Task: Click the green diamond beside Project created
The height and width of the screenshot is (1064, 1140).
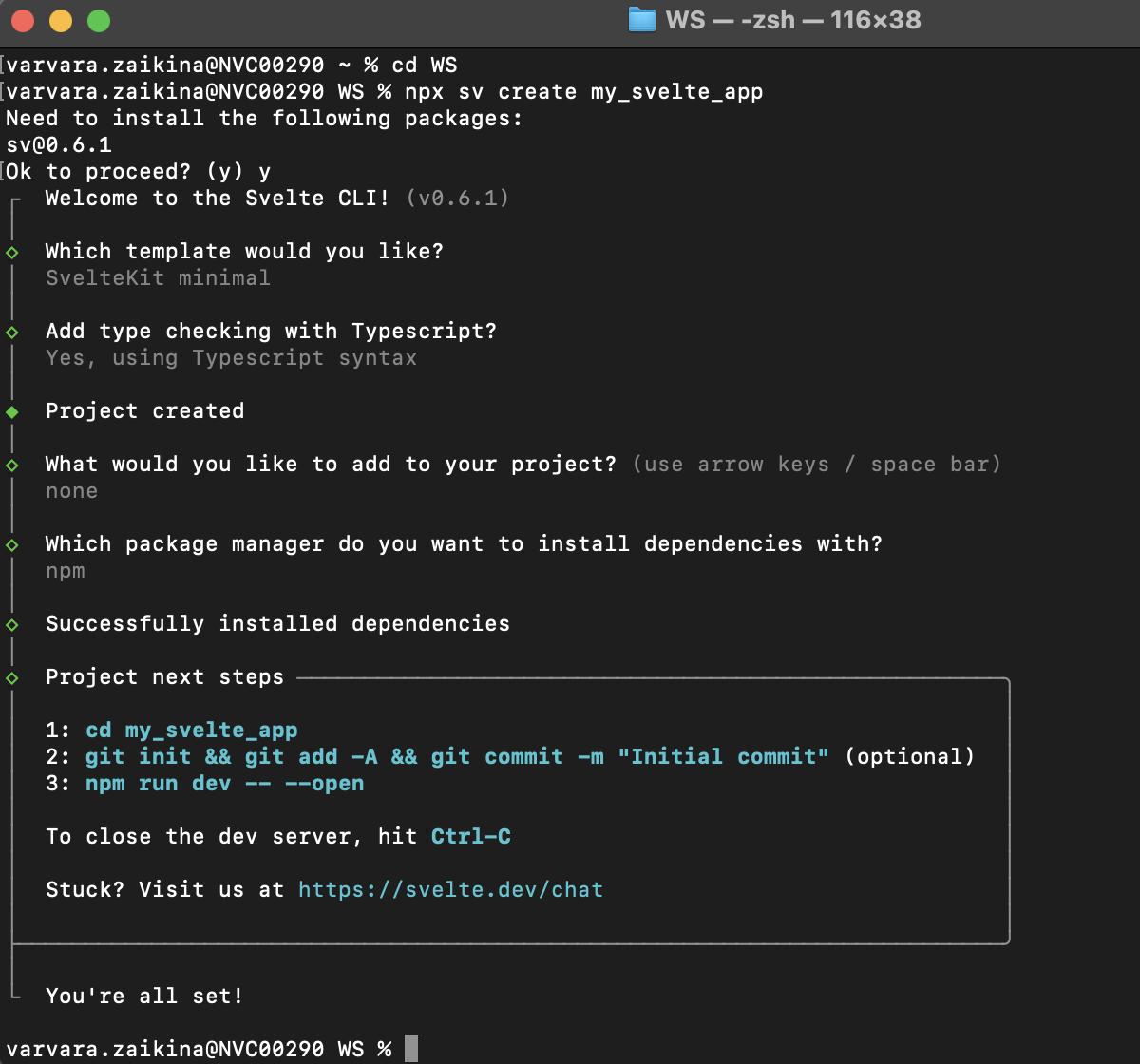Action: coord(11,410)
